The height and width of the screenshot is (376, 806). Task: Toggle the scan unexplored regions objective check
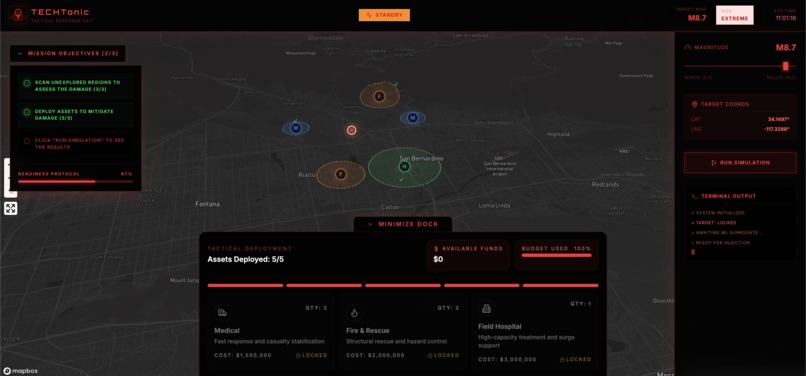point(27,83)
